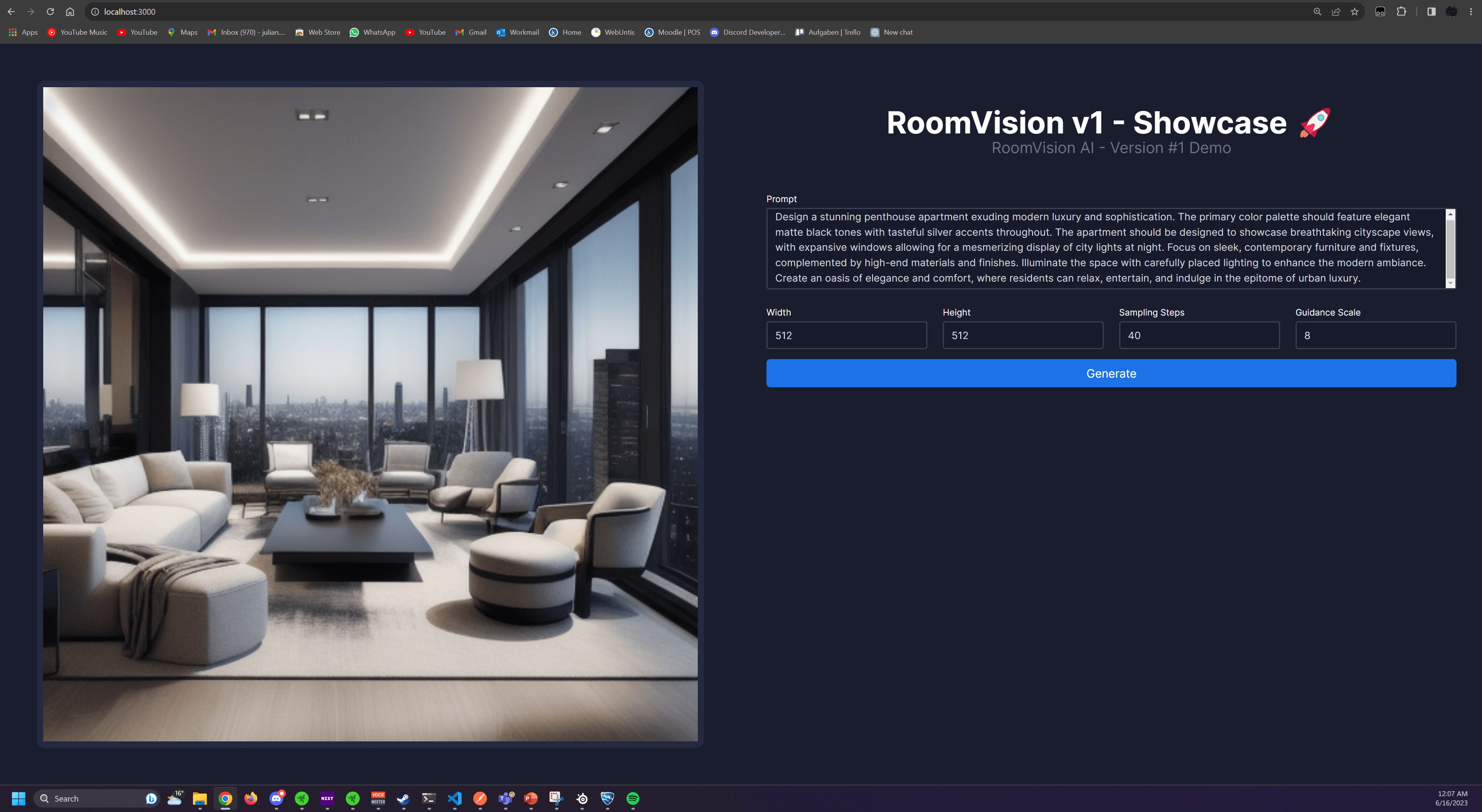The height and width of the screenshot is (812, 1482).
Task: Open the NZXT CAM app
Action: tap(327, 798)
